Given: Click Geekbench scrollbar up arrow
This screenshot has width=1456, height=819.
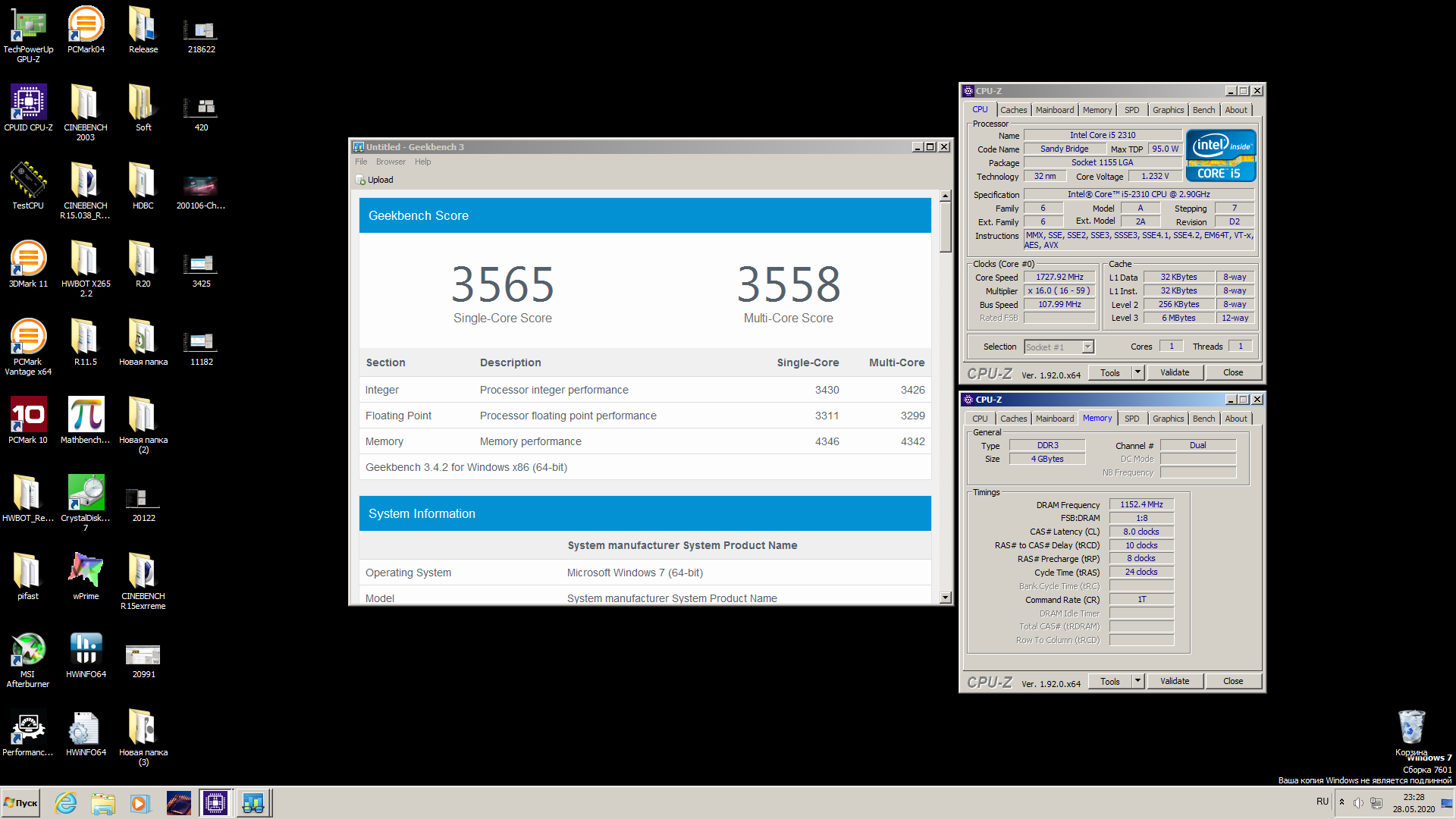Looking at the screenshot, I should tap(945, 196).
